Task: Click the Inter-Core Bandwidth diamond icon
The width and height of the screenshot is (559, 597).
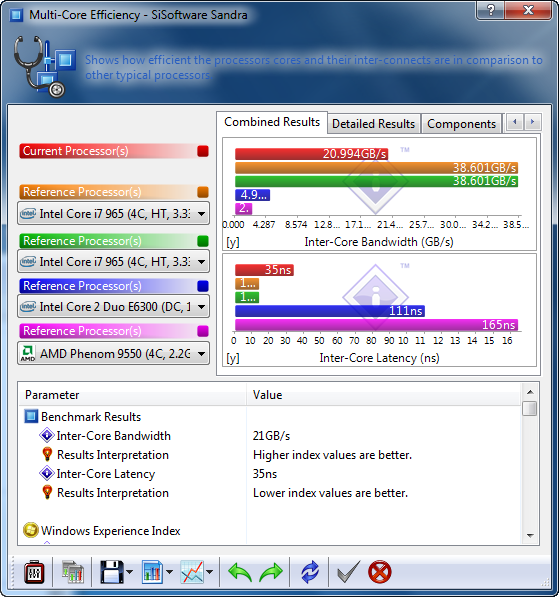Action: pos(47,435)
